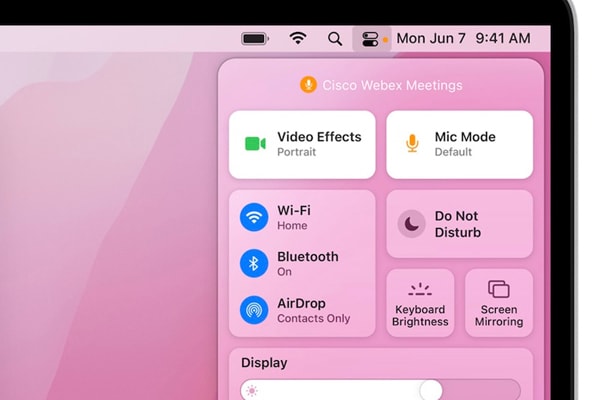Select Cisco Webex Meetings label

[x=392, y=85]
